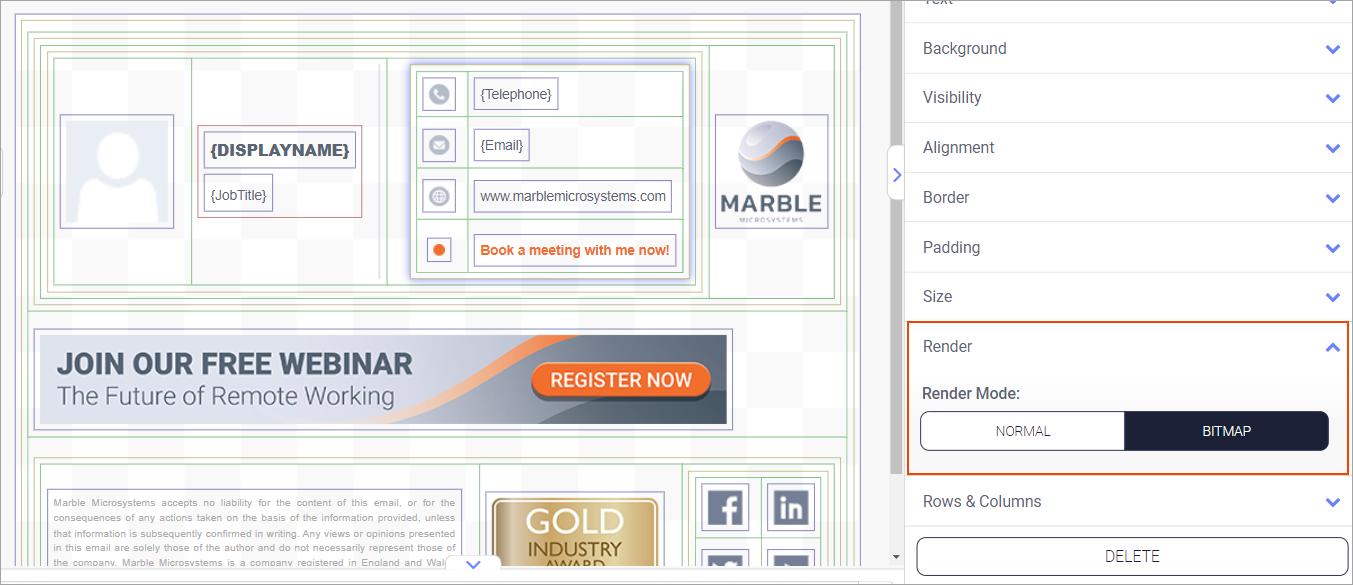Viewport: 1353px width, 585px height.
Task: Select the {DISPLAYNAME} field
Action: [x=279, y=150]
